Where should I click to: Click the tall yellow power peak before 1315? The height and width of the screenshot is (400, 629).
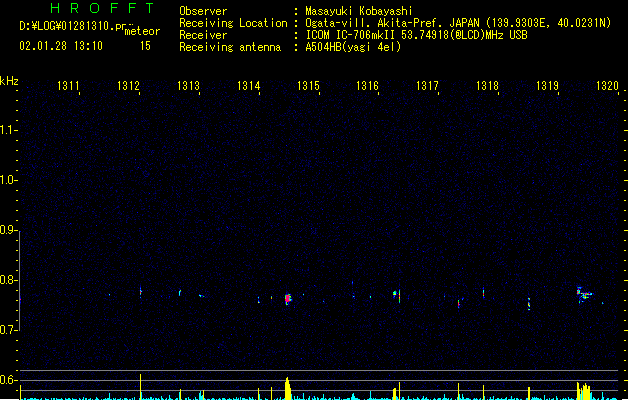point(288,388)
